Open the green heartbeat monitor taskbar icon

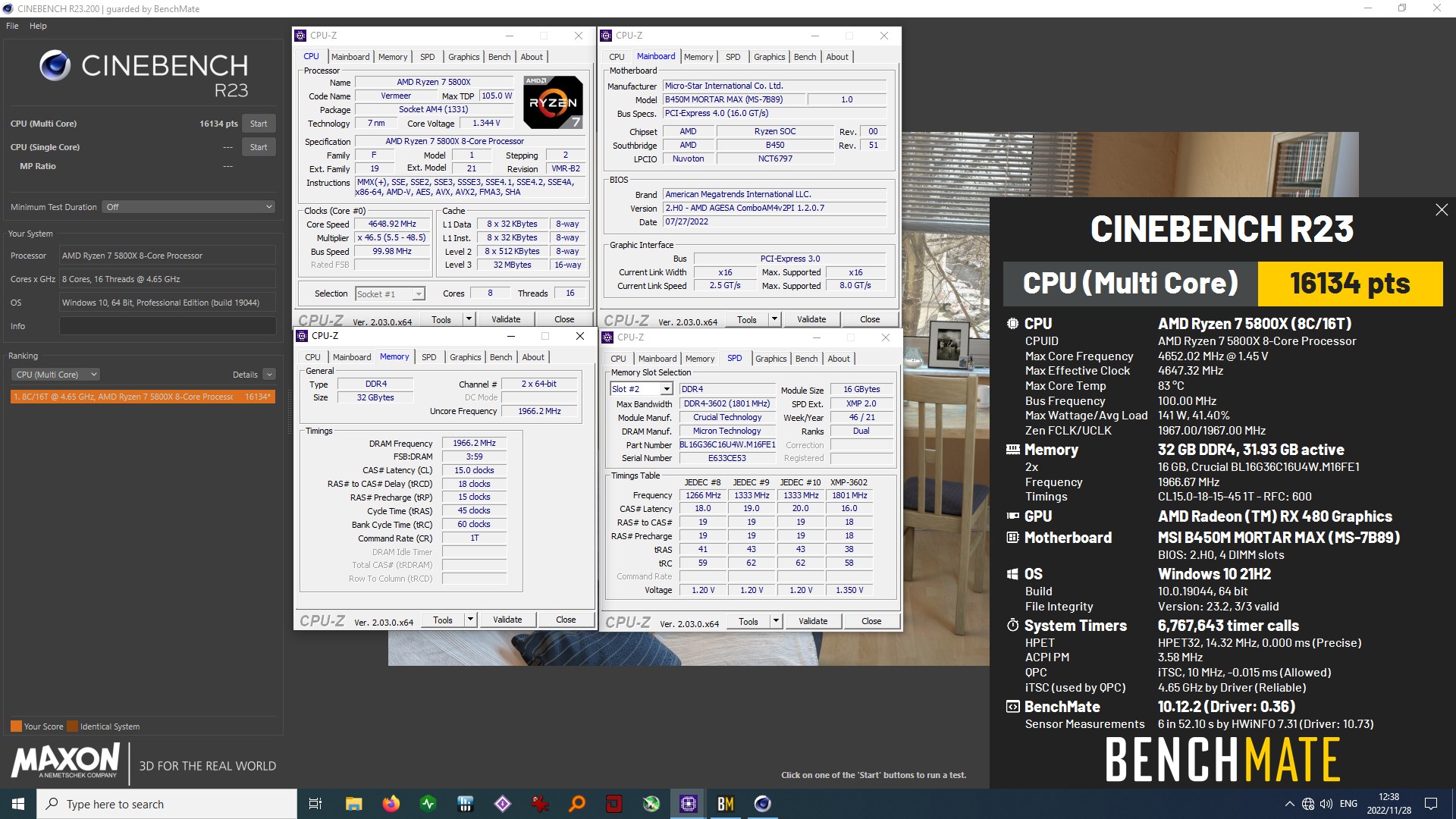pyautogui.click(x=428, y=804)
